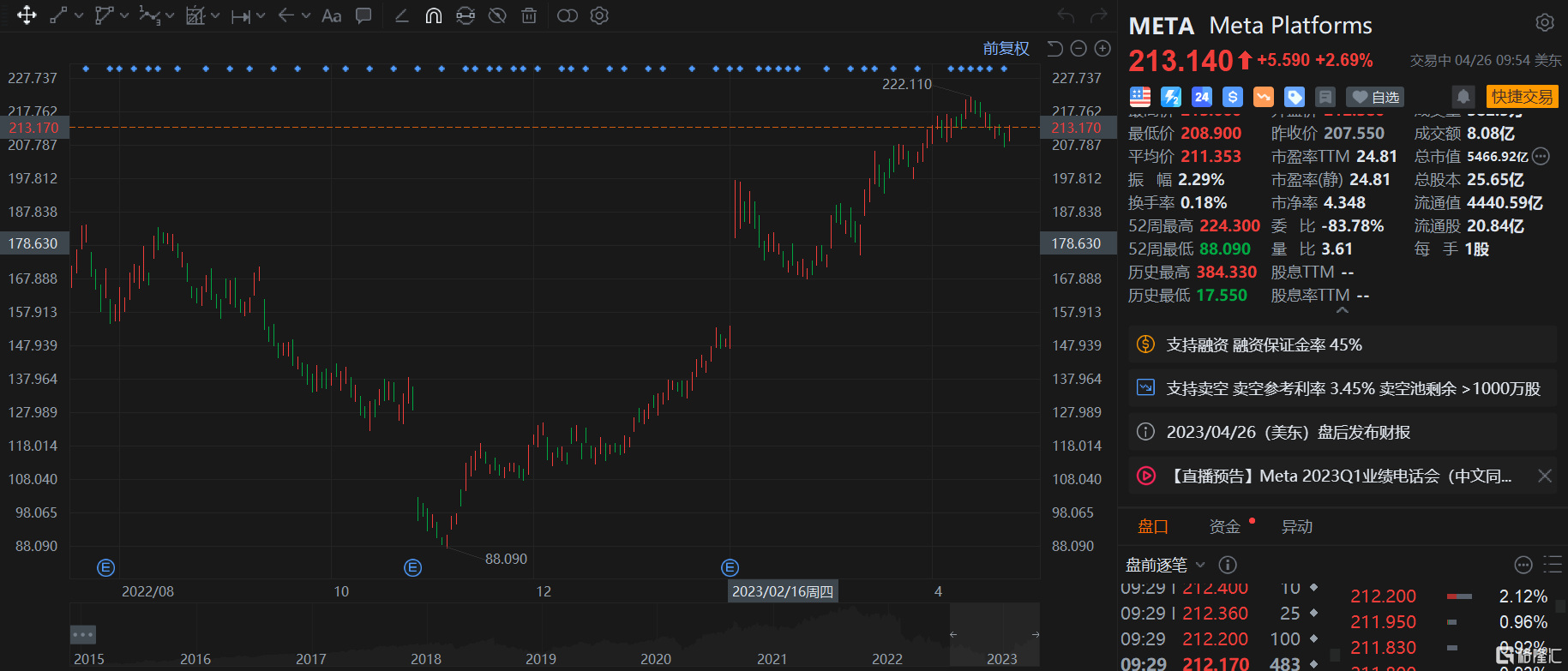Image resolution: width=1568 pixels, height=671 pixels.
Task: Open the trend line tool options arrow
Action: click(x=79, y=15)
